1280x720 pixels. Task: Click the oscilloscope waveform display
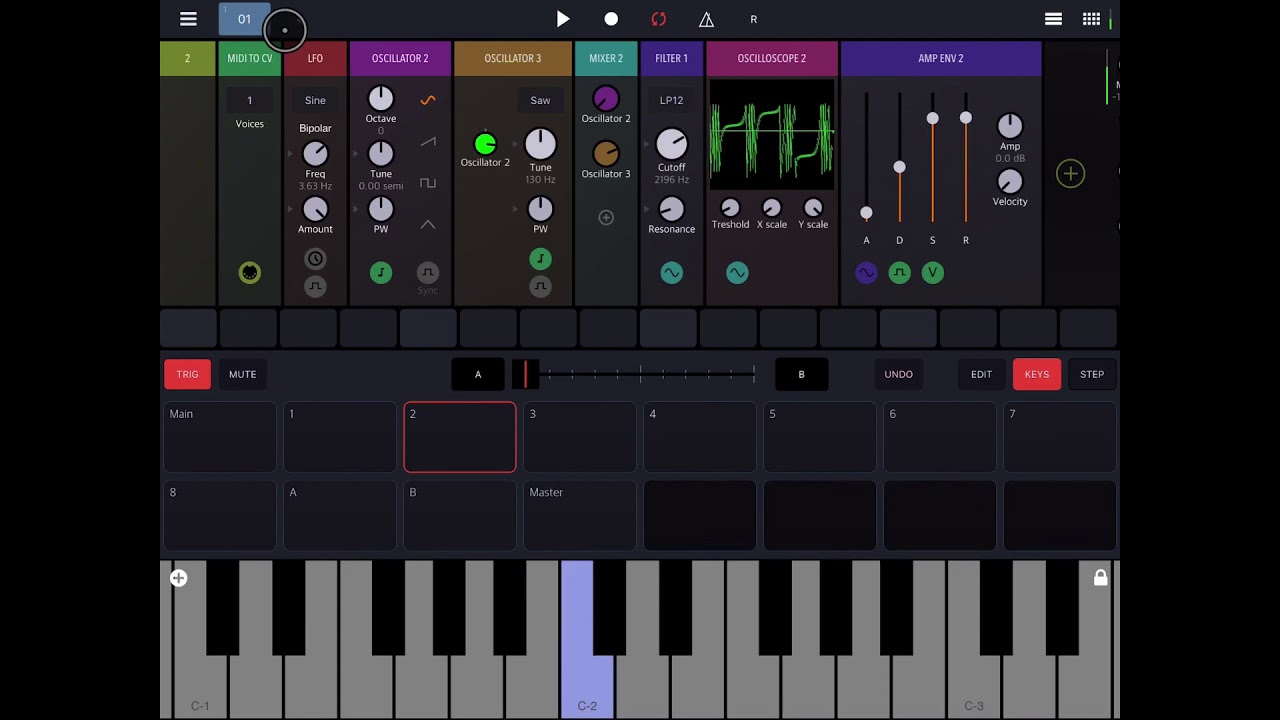[771, 135]
